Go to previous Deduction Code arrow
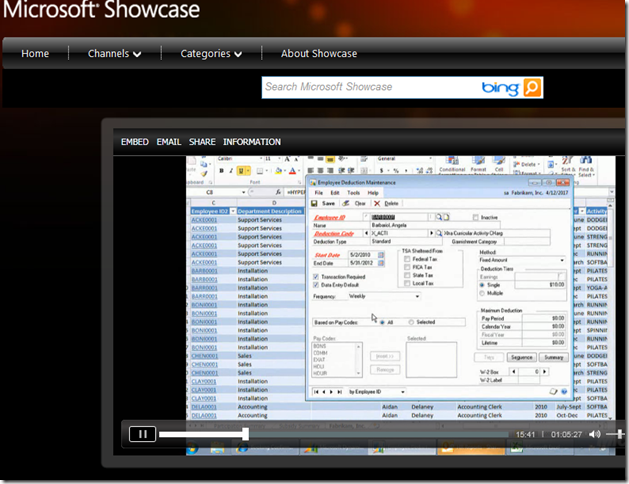This screenshot has height=484, width=629. coord(366,233)
